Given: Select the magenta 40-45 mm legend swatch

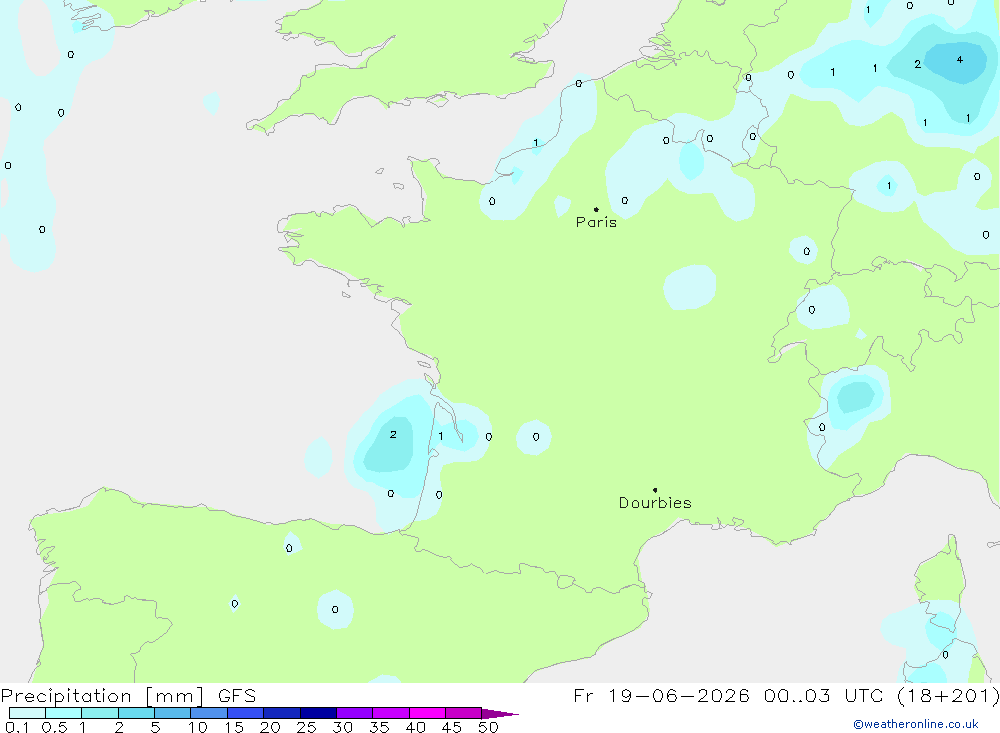Looking at the screenshot, I should [x=427, y=713].
